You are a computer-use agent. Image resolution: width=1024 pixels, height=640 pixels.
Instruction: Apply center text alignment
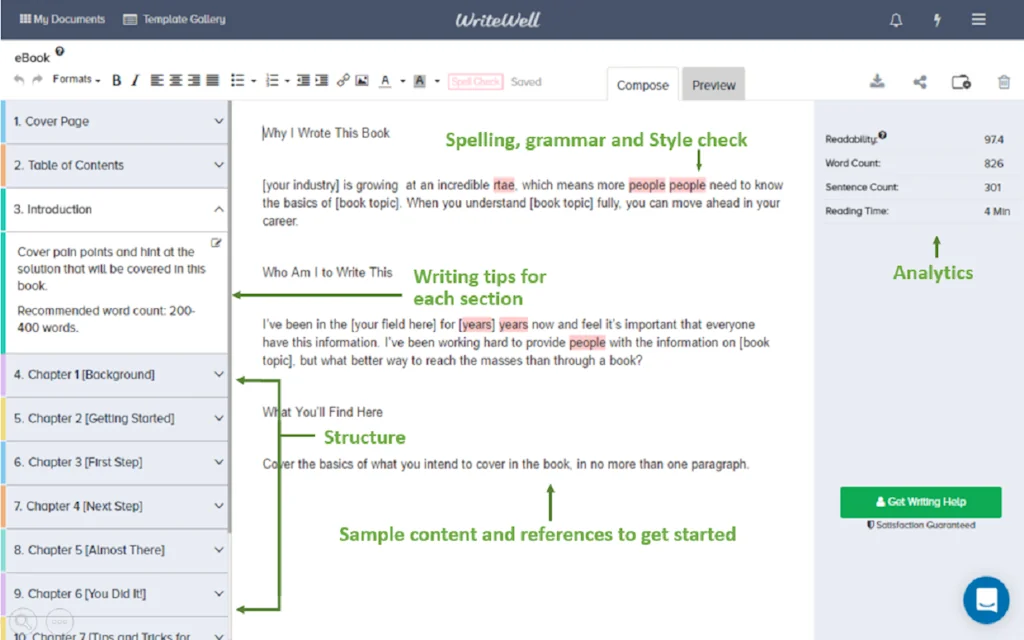tap(174, 80)
